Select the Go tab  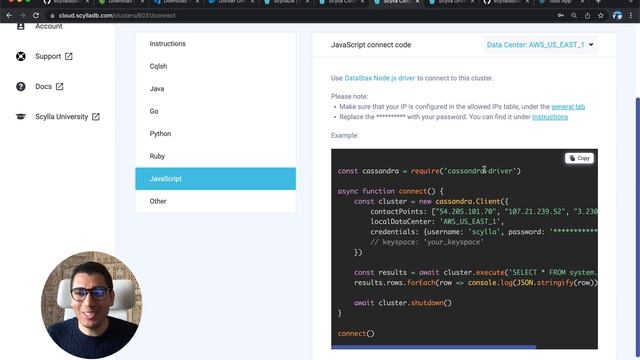click(x=216, y=111)
